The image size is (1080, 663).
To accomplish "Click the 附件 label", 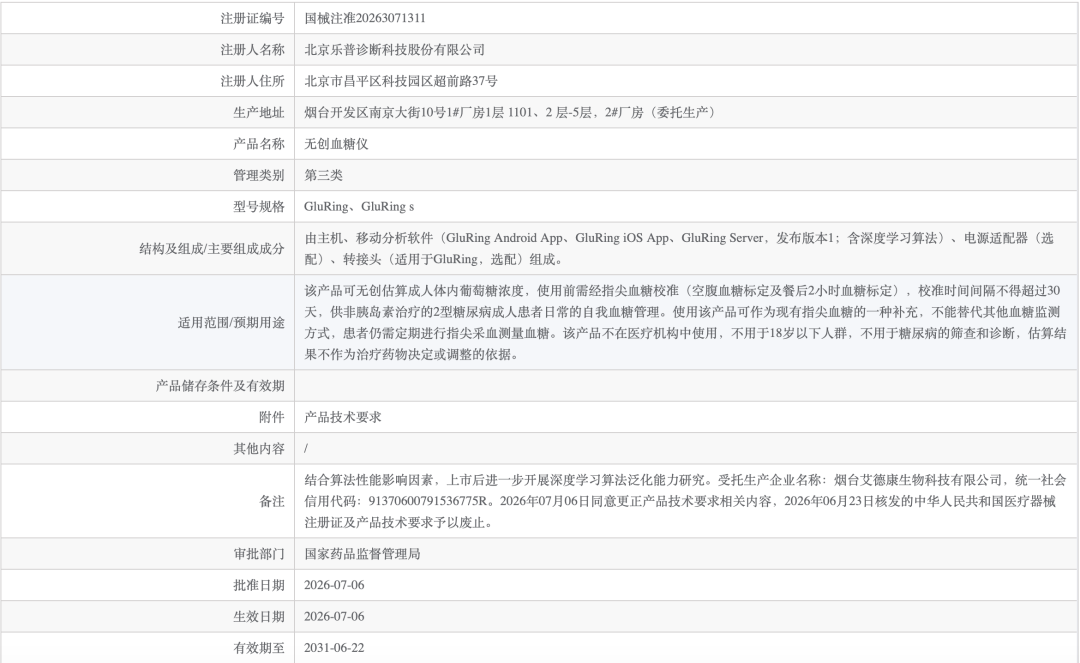I will tap(271, 417).
